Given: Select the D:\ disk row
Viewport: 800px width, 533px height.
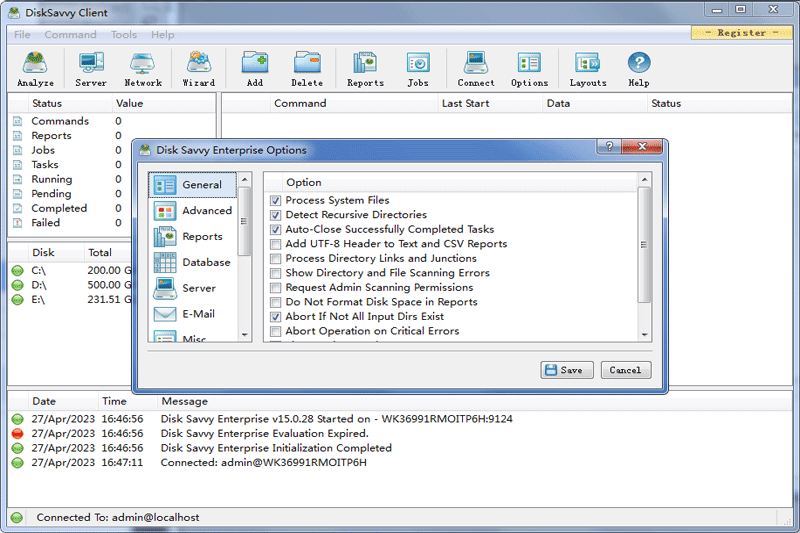Looking at the screenshot, I should (x=70, y=285).
